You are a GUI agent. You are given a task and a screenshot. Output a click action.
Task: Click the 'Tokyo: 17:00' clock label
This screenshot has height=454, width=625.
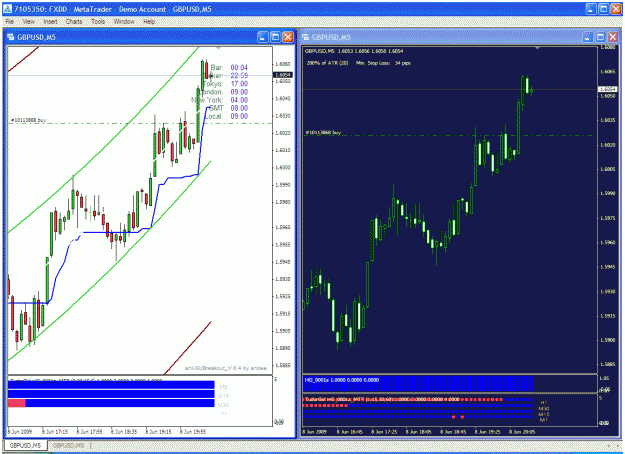227,84
